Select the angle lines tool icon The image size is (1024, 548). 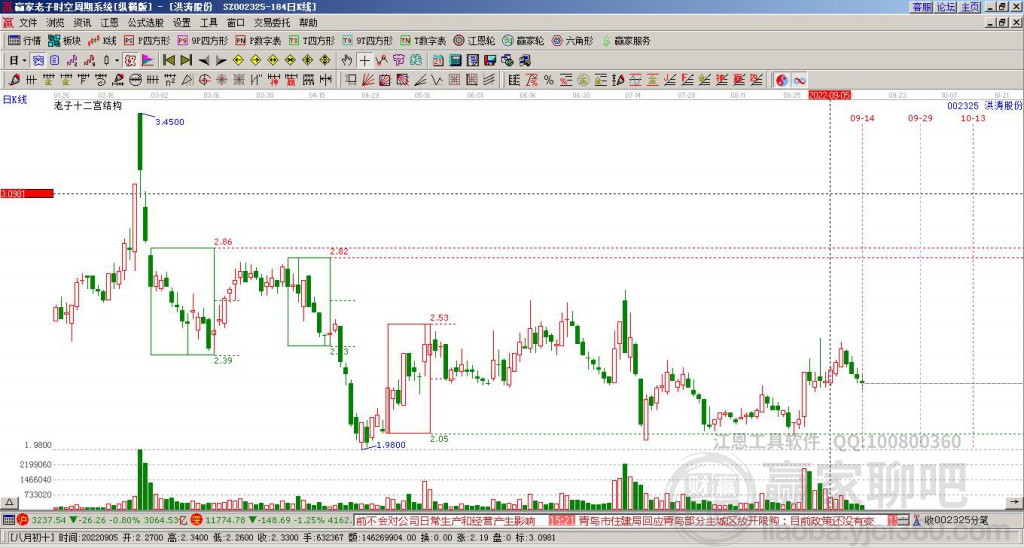pos(420,80)
